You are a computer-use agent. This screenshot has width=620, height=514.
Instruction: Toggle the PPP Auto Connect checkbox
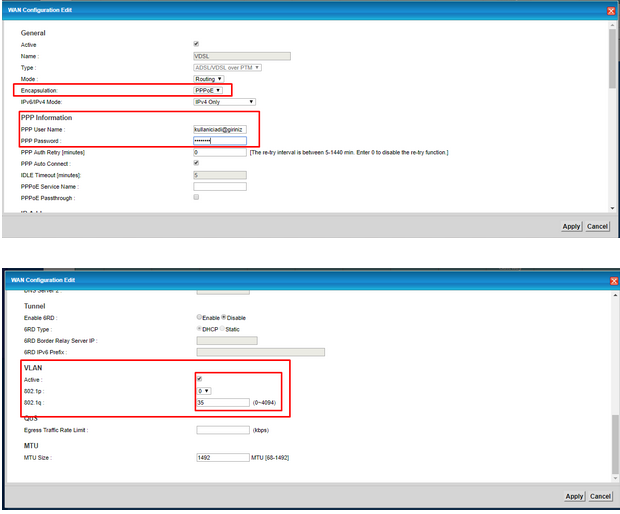click(196, 163)
